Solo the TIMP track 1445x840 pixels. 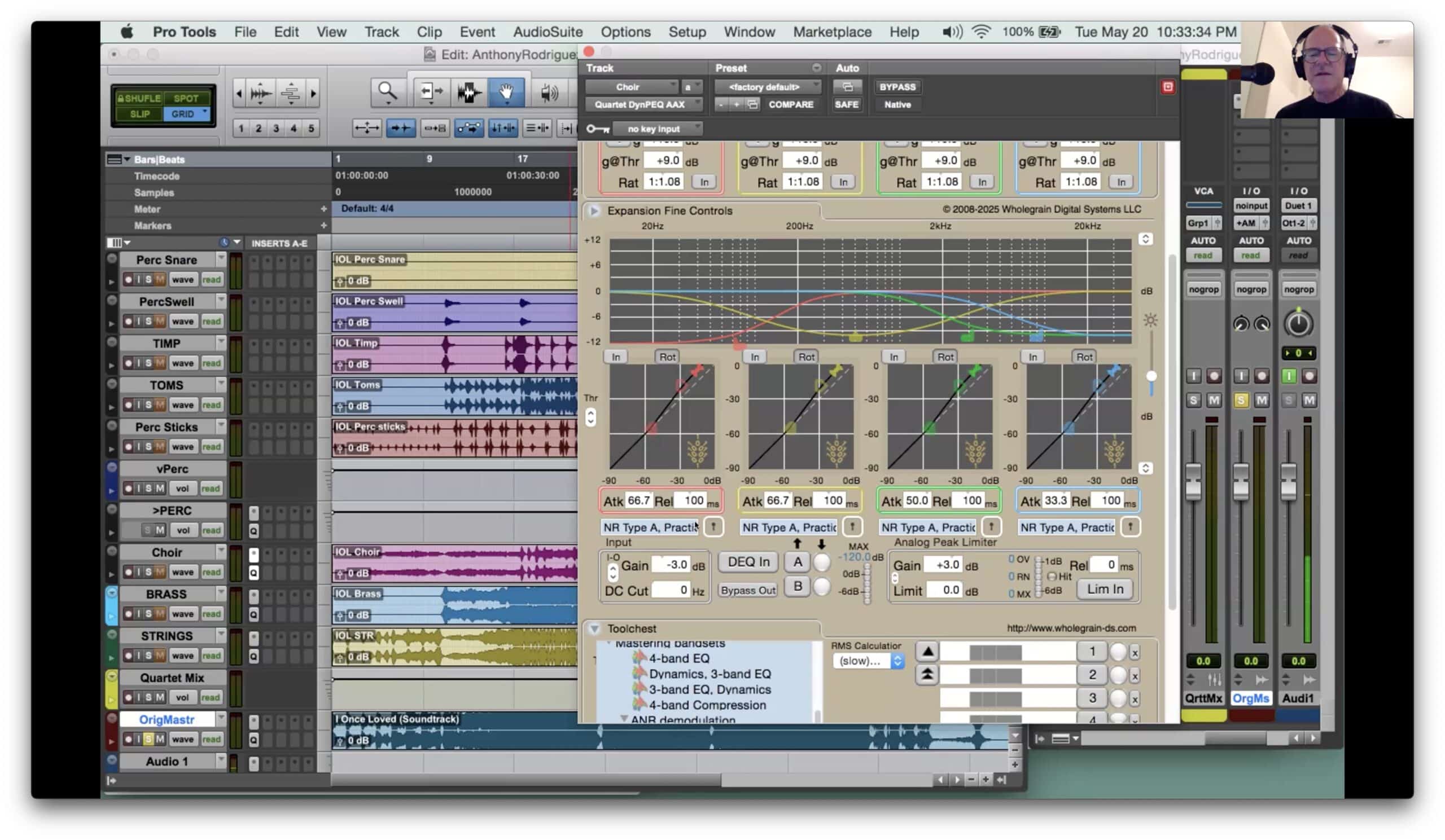[148, 363]
